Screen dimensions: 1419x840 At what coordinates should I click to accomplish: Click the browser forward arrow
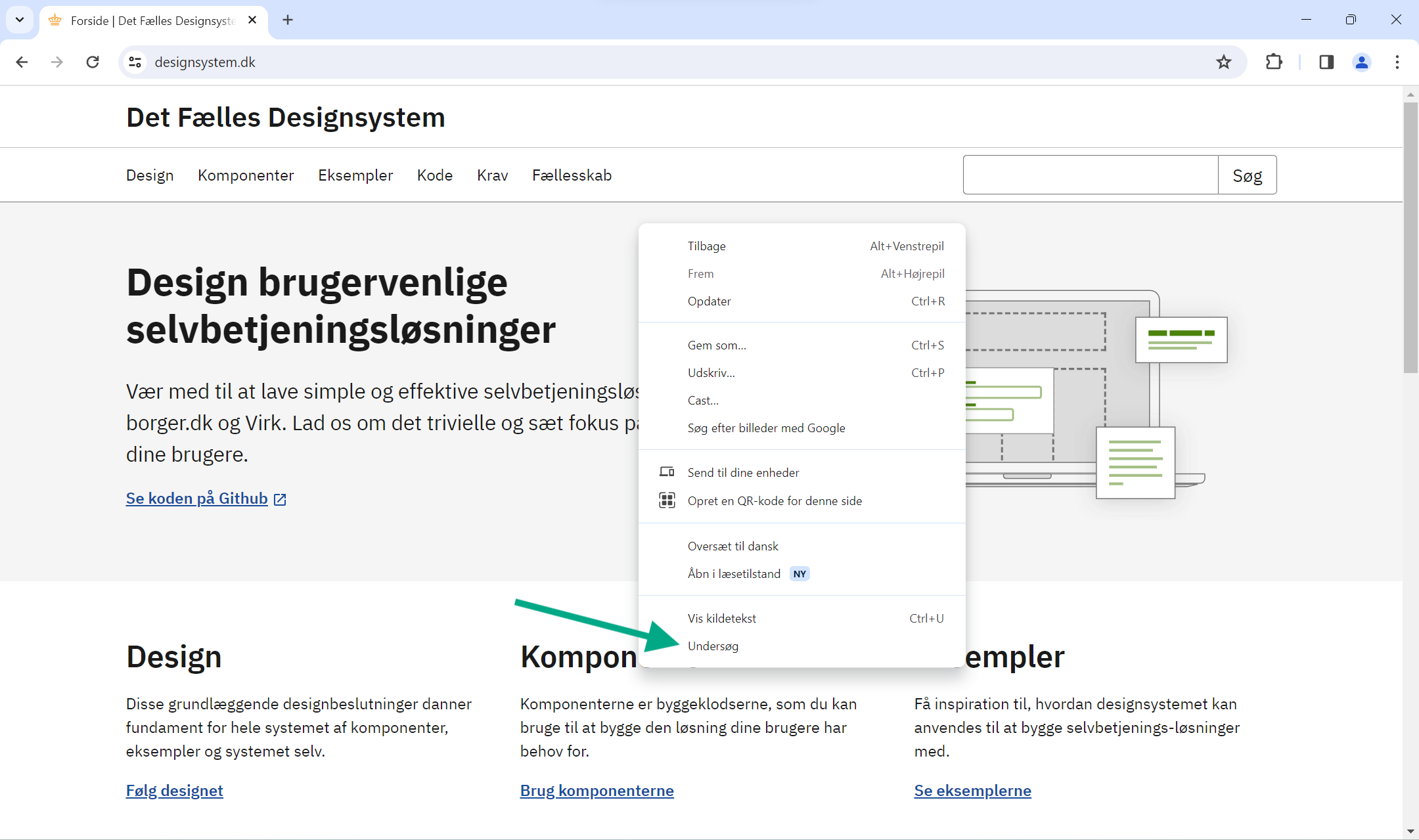click(57, 62)
